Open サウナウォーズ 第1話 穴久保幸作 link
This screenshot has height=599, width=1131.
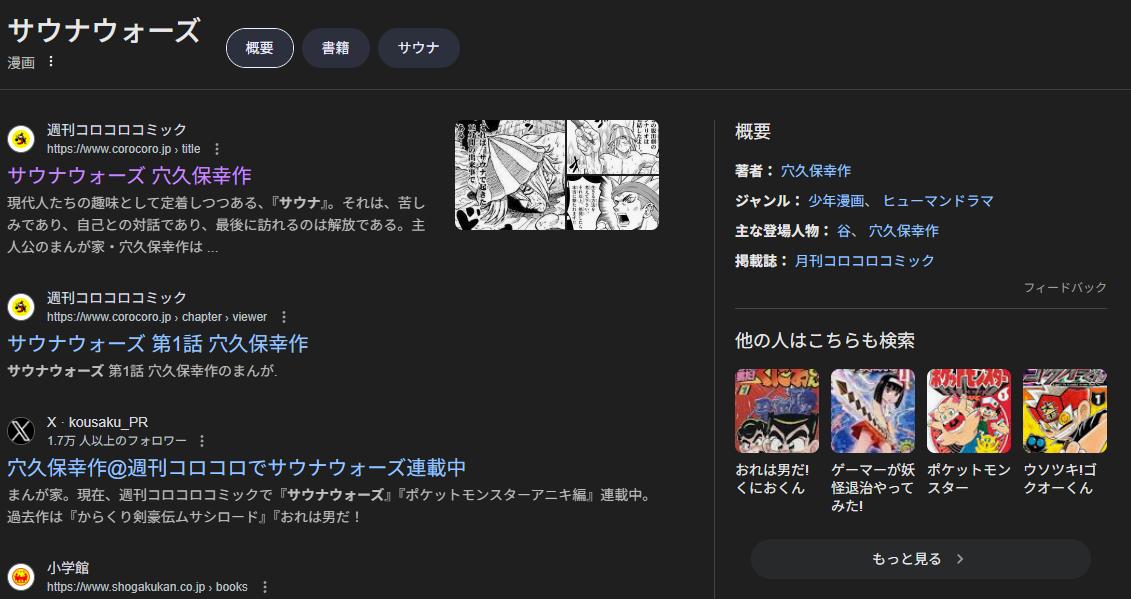pos(158,344)
